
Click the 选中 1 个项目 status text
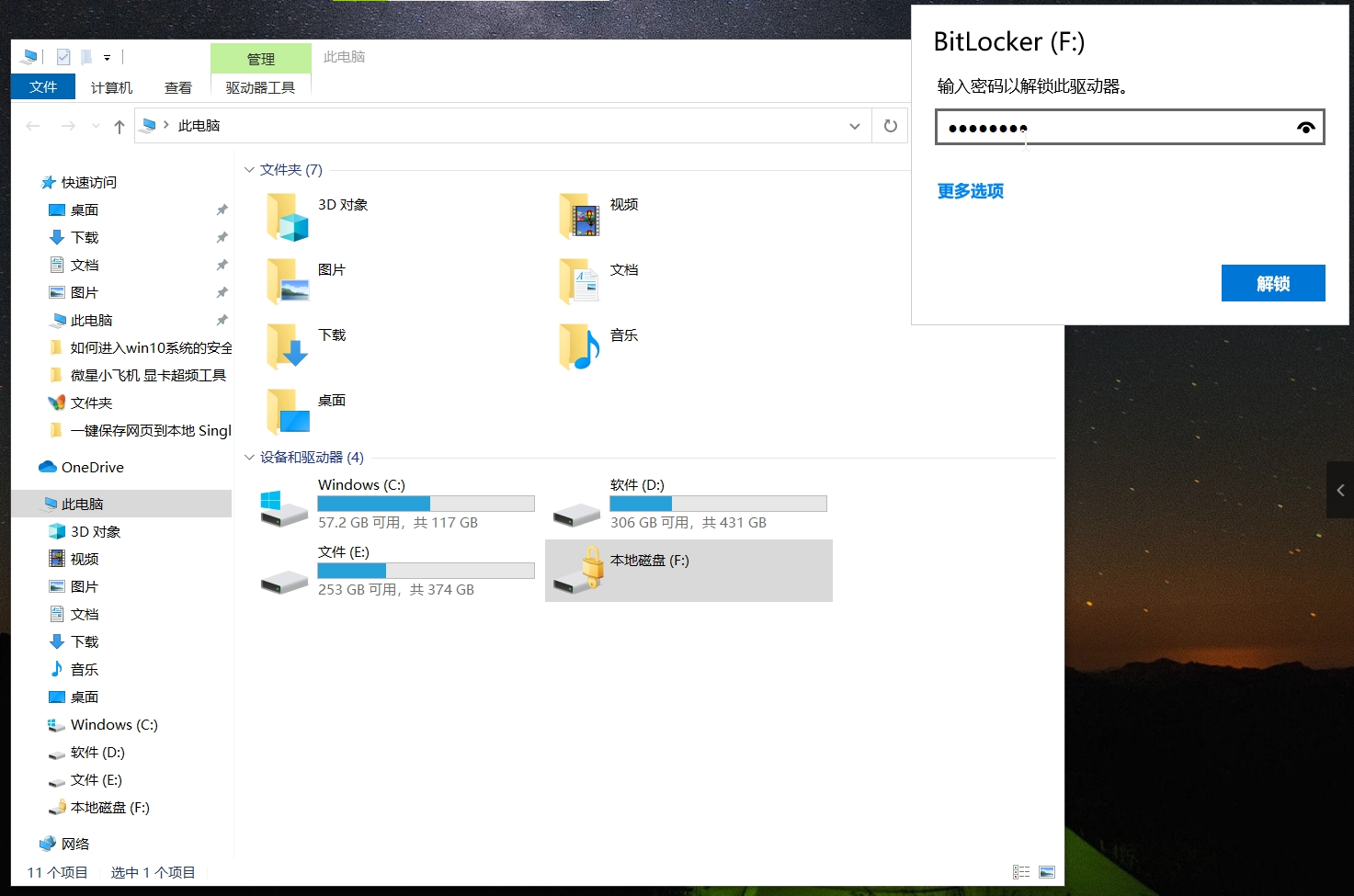(153, 872)
